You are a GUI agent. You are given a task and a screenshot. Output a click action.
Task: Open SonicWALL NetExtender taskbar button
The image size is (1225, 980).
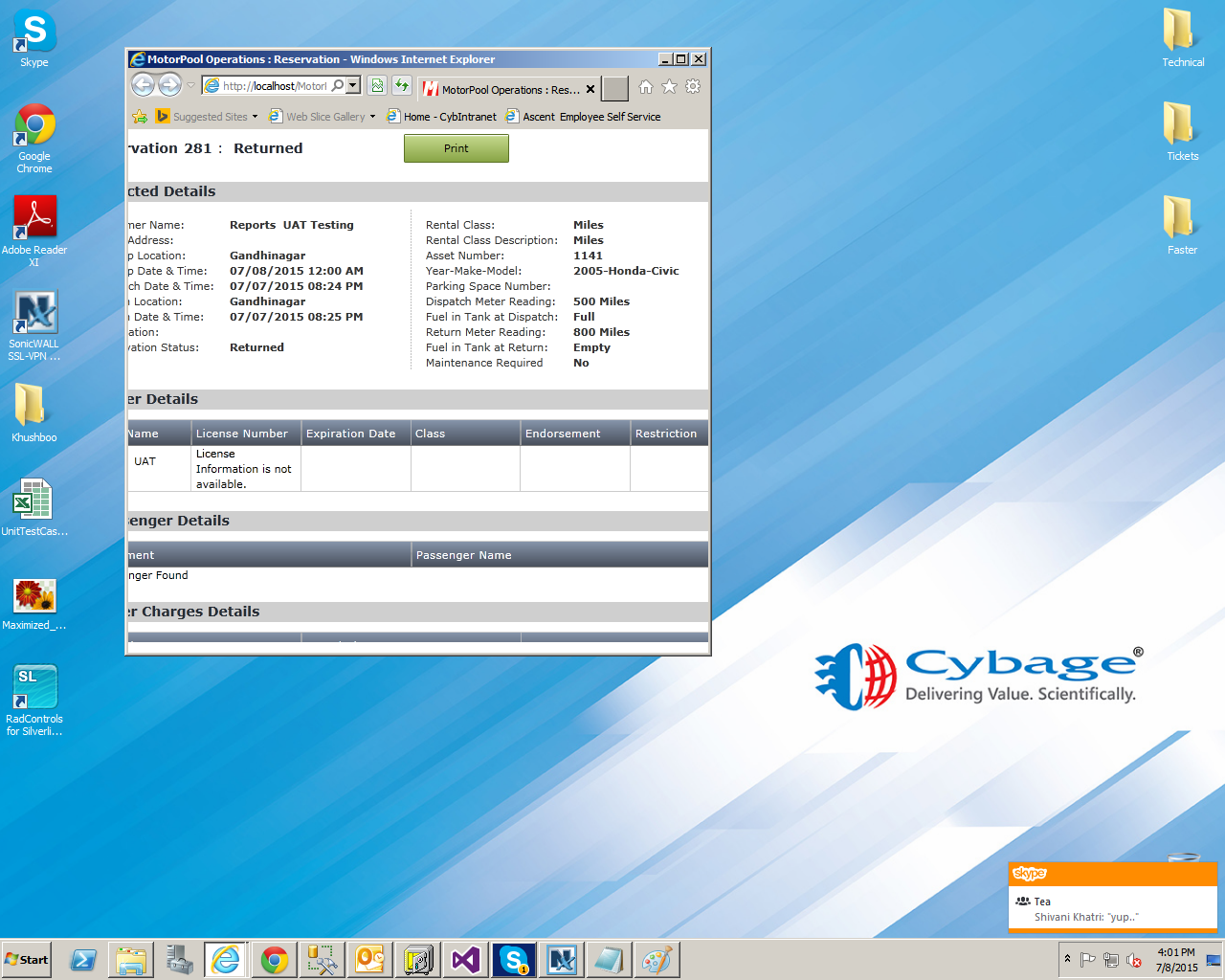tap(562, 960)
